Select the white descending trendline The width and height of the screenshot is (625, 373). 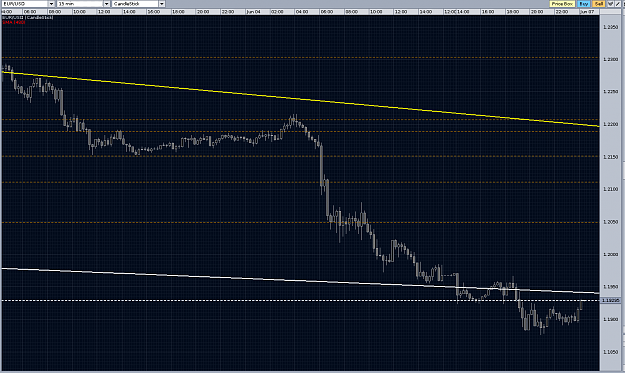300,281
